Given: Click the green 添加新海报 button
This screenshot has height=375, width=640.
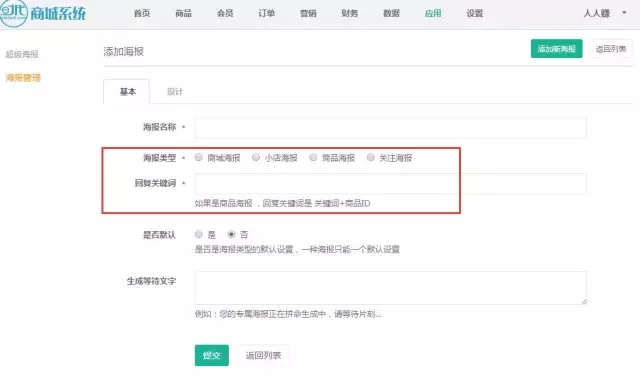Looking at the screenshot, I should coord(556,49).
